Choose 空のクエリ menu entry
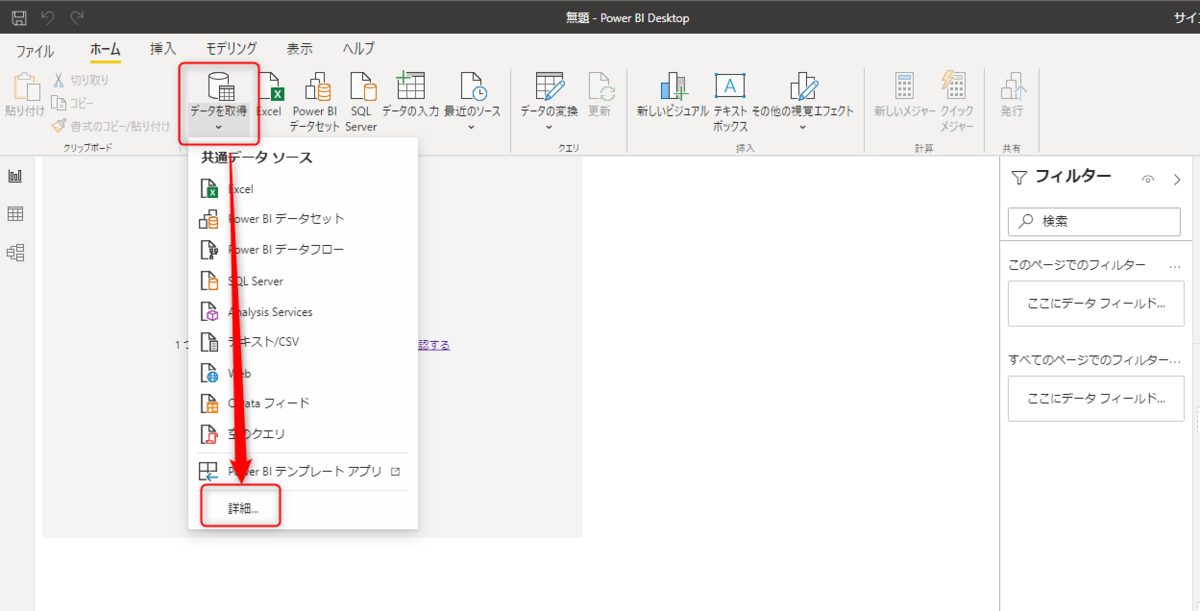This screenshot has width=1200, height=611. 303,434
